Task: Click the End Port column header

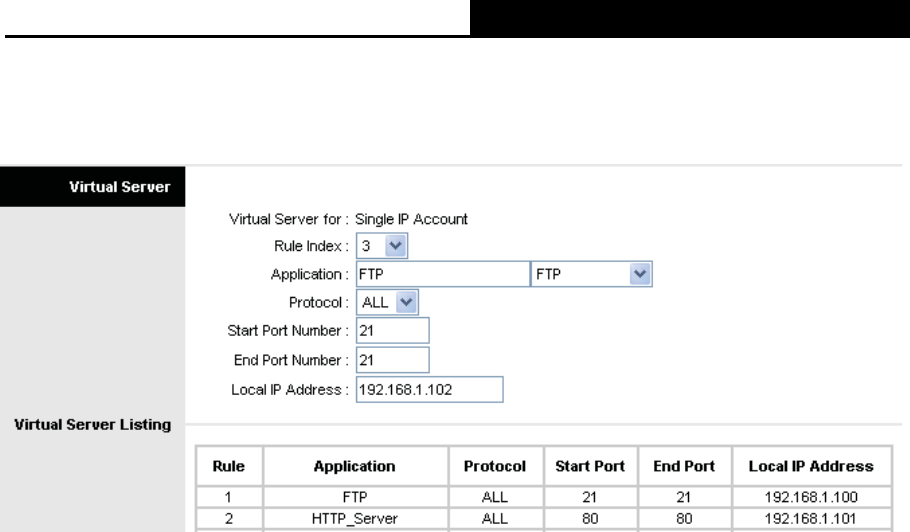Action: coord(684,466)
